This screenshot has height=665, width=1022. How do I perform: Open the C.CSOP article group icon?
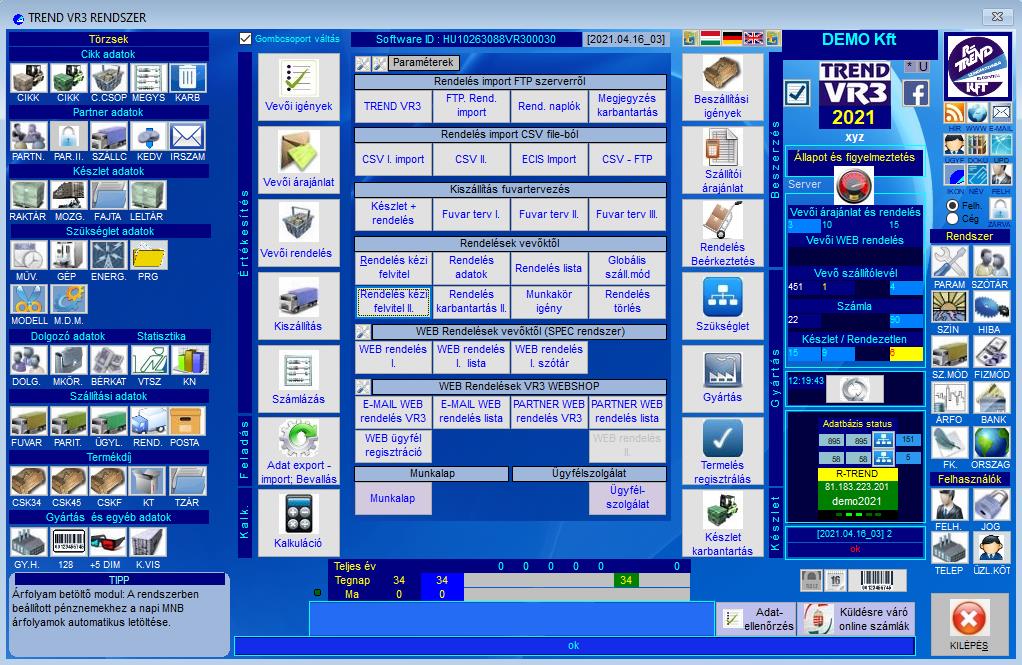[109, 78]
